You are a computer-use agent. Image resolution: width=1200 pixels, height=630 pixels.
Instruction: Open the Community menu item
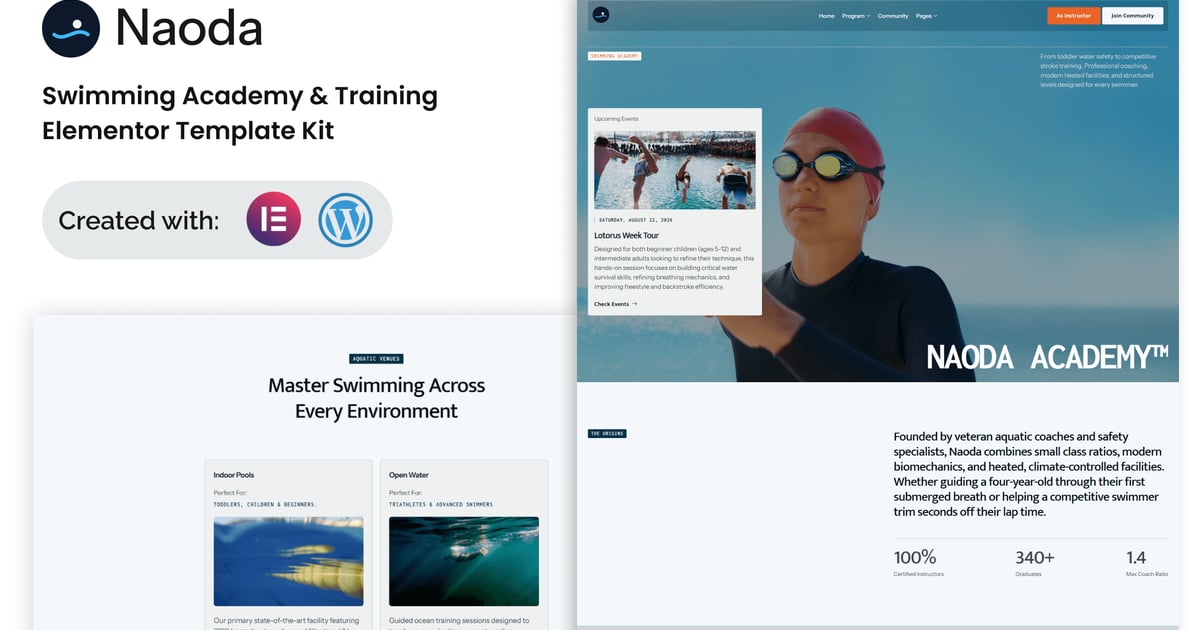[893, 16]
